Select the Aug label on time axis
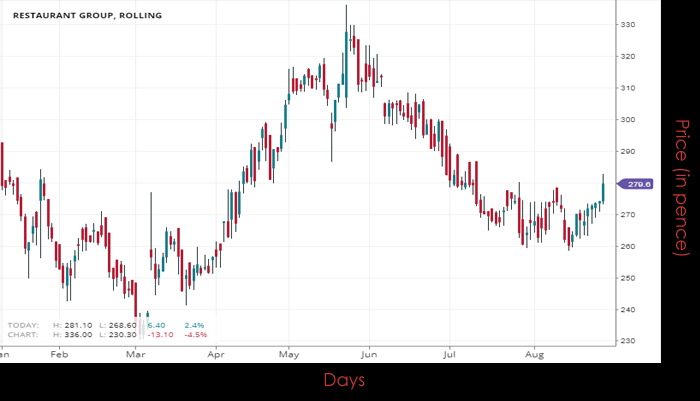 click(x=533, y=354)
